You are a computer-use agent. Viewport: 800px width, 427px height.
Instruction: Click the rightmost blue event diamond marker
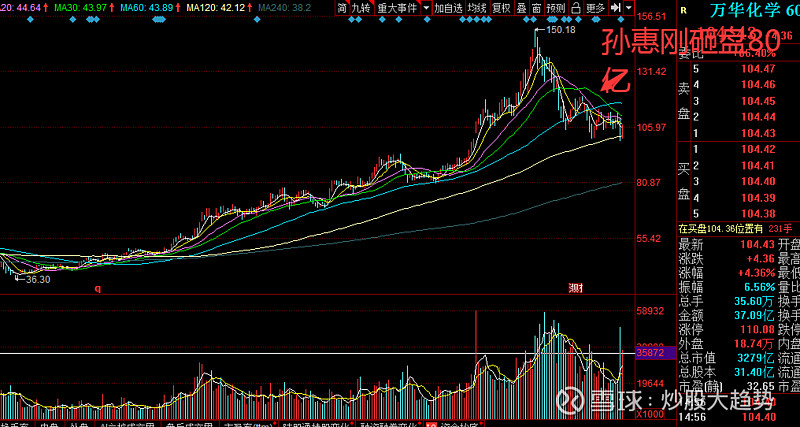(621, 19)
